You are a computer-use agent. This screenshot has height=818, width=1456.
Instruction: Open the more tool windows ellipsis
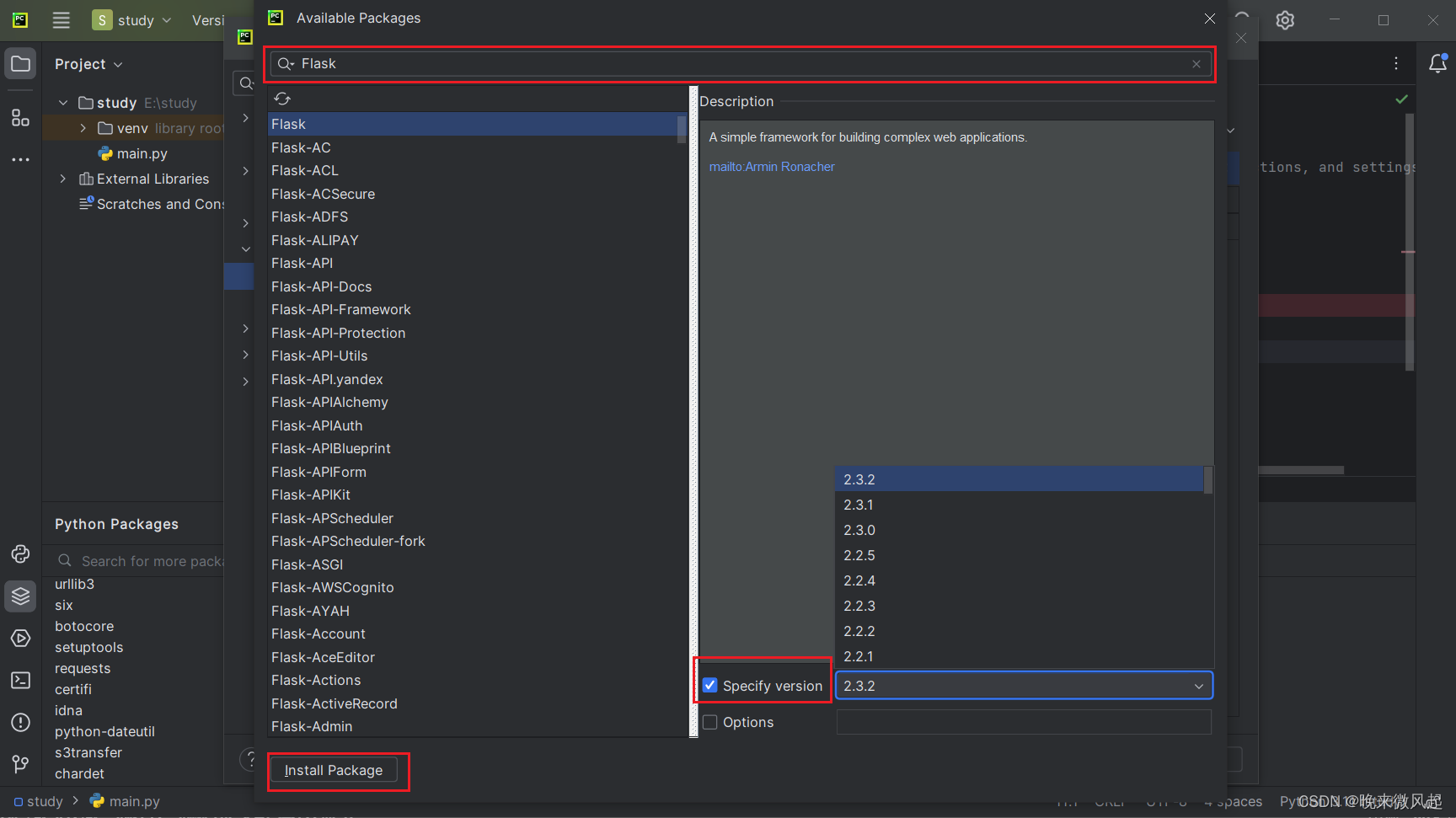point(20,159)
